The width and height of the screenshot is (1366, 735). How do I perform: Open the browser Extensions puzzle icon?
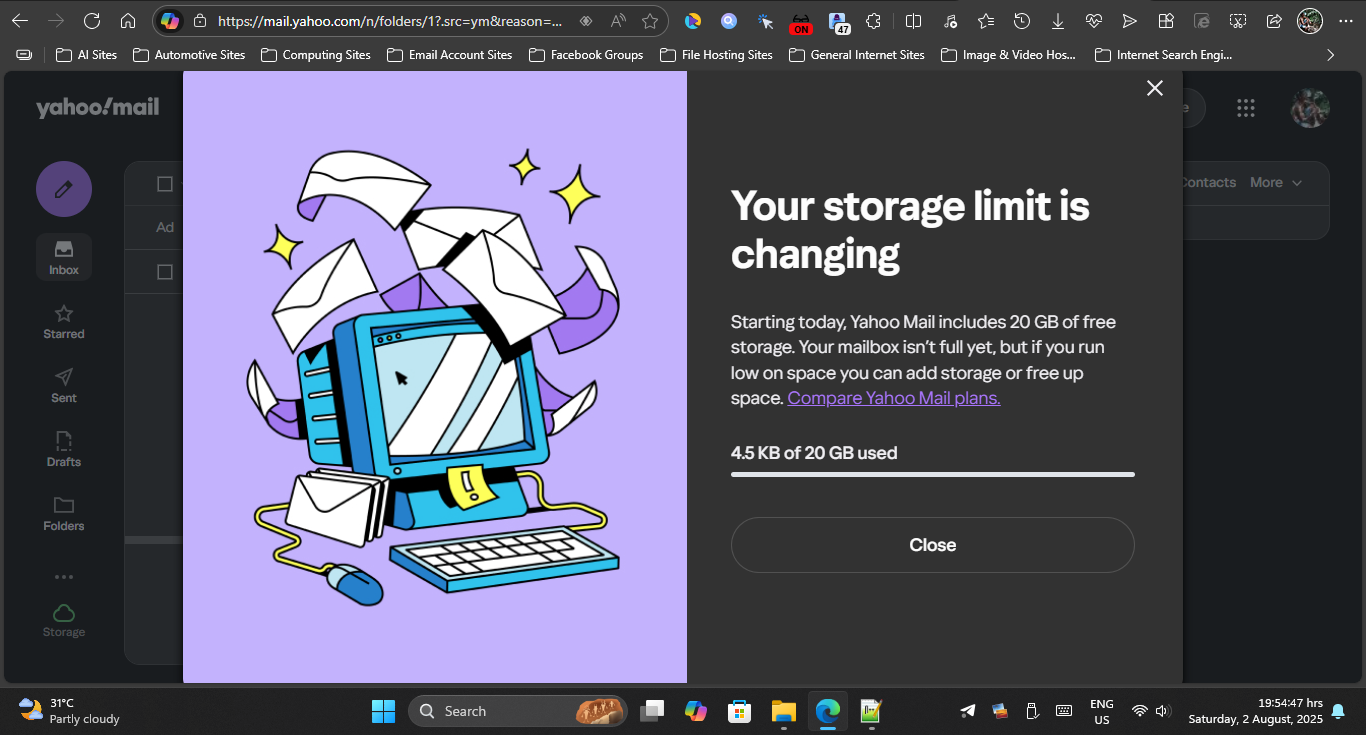[x=874, y=21]
